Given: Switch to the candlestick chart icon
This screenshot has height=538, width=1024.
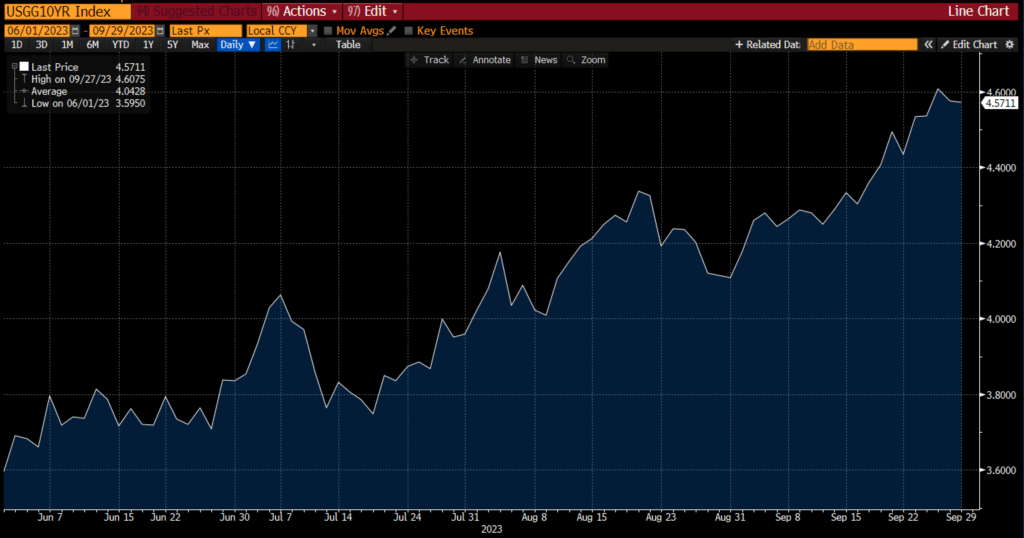Looking at the screenshot, I should coord(291,45).
